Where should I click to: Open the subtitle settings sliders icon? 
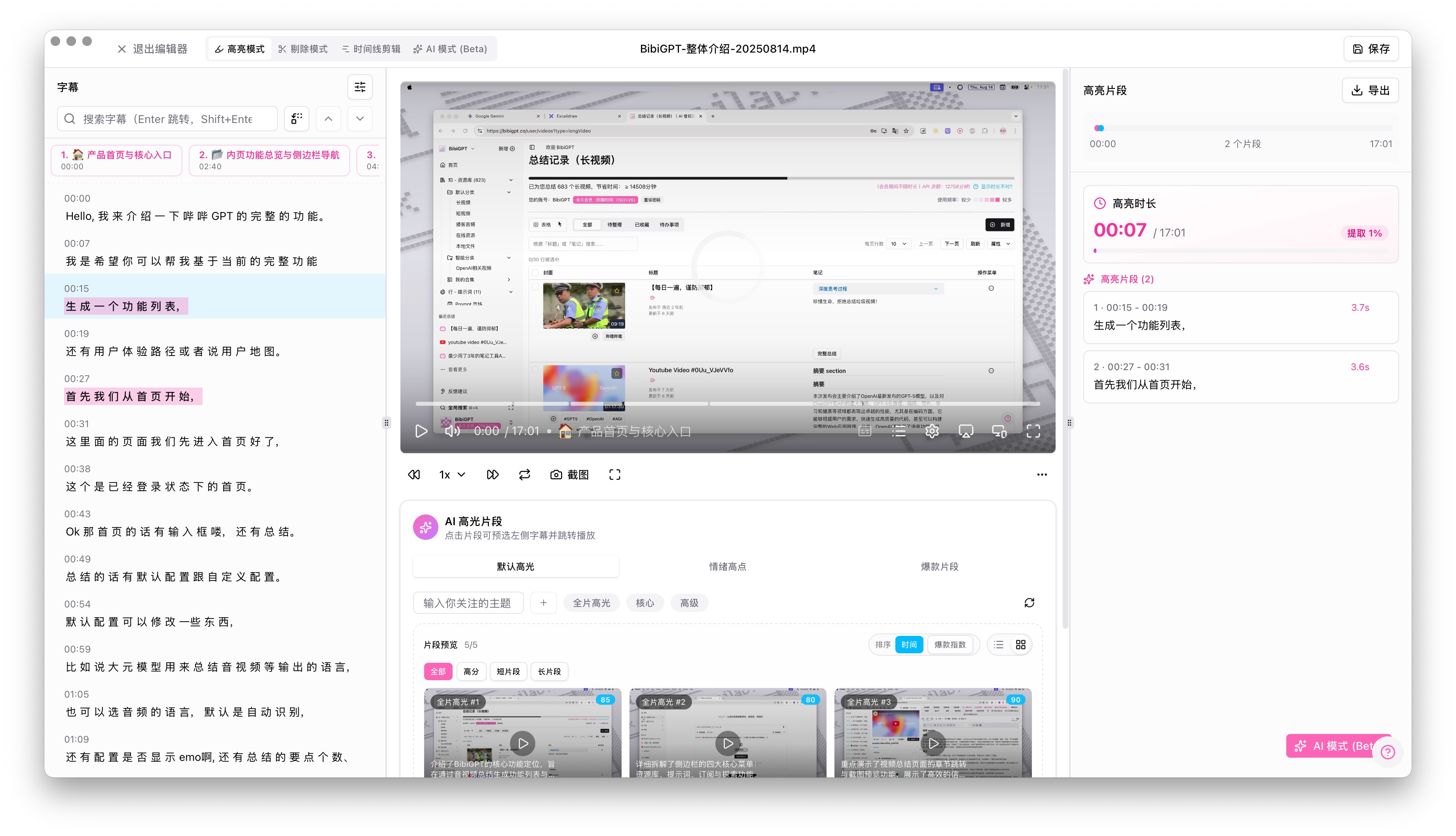360,87
